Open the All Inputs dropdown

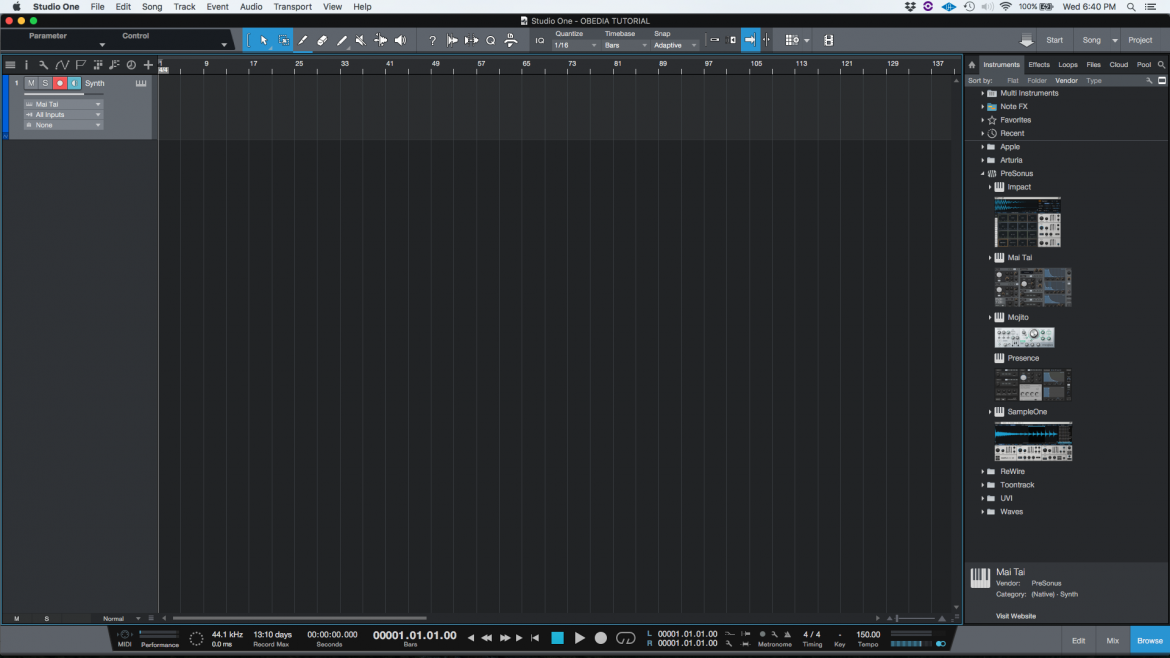click(63, 115)
